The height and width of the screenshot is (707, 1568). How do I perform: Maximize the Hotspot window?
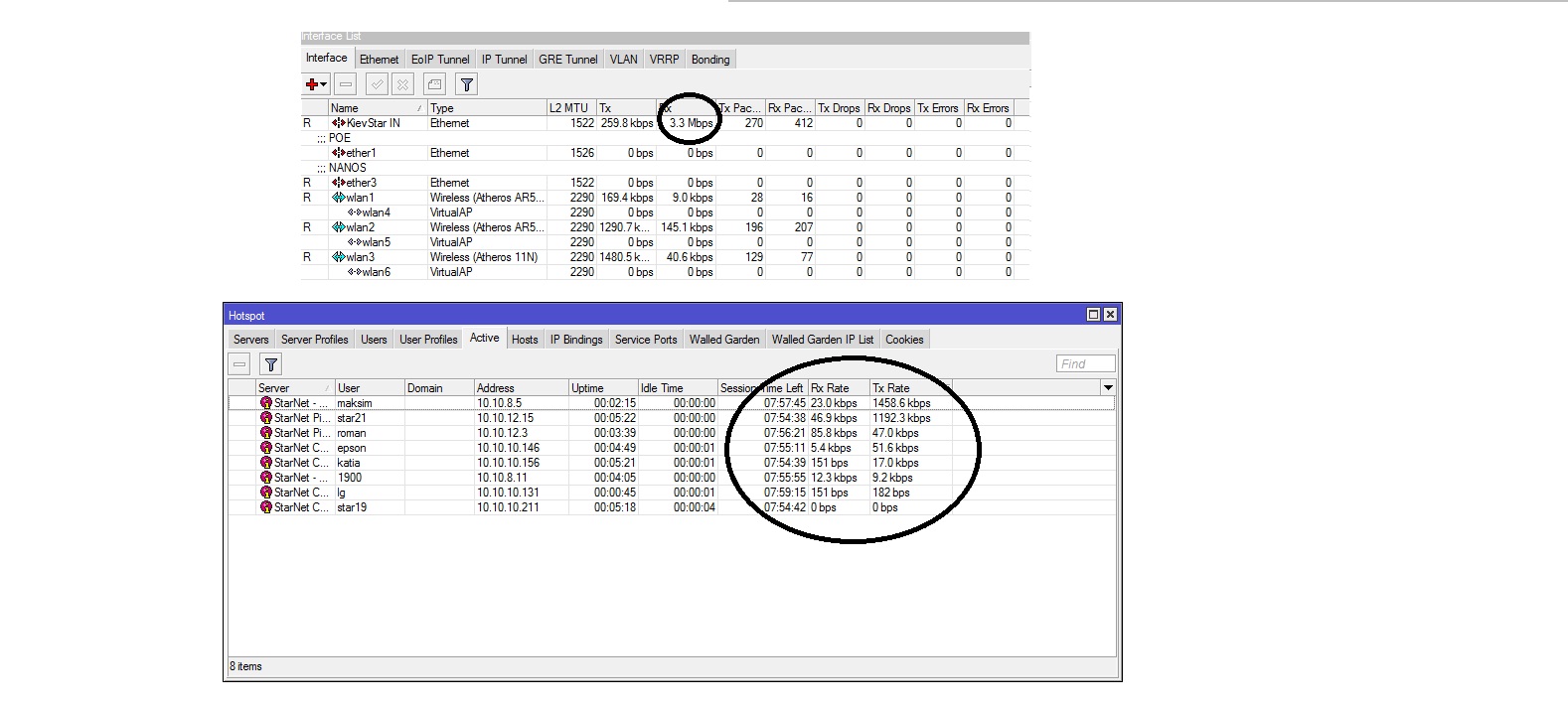coord(1093,315)
